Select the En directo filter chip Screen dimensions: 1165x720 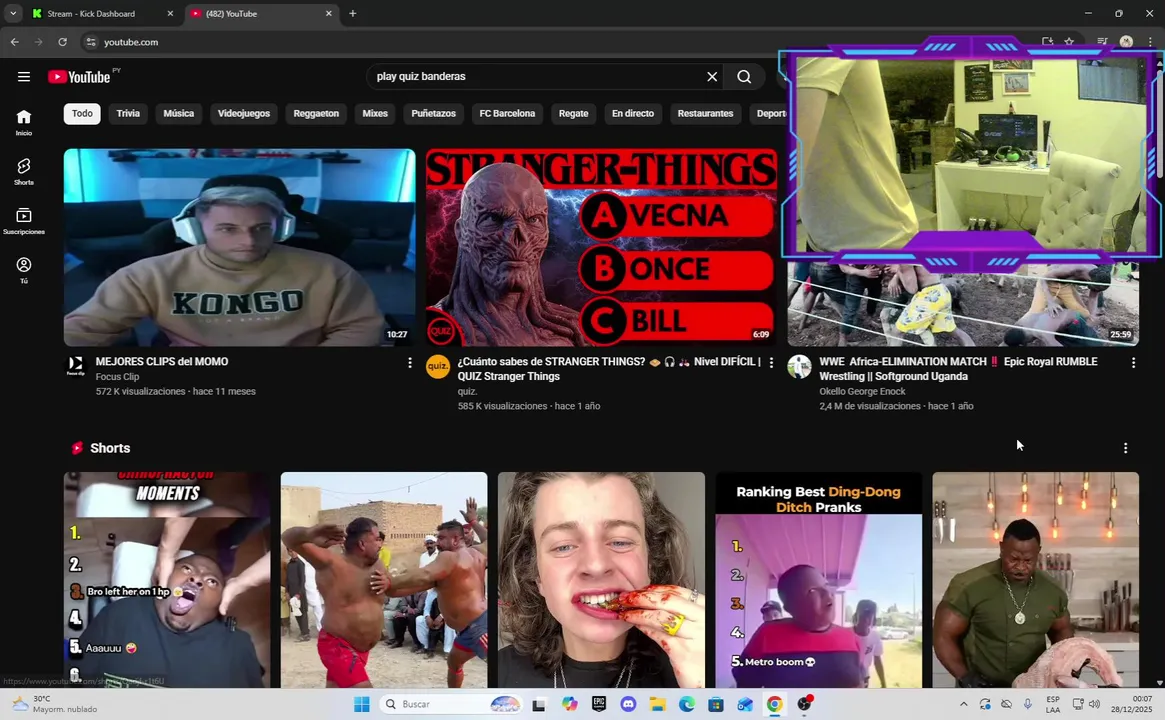pyautogui.click(x=633, y=114)
